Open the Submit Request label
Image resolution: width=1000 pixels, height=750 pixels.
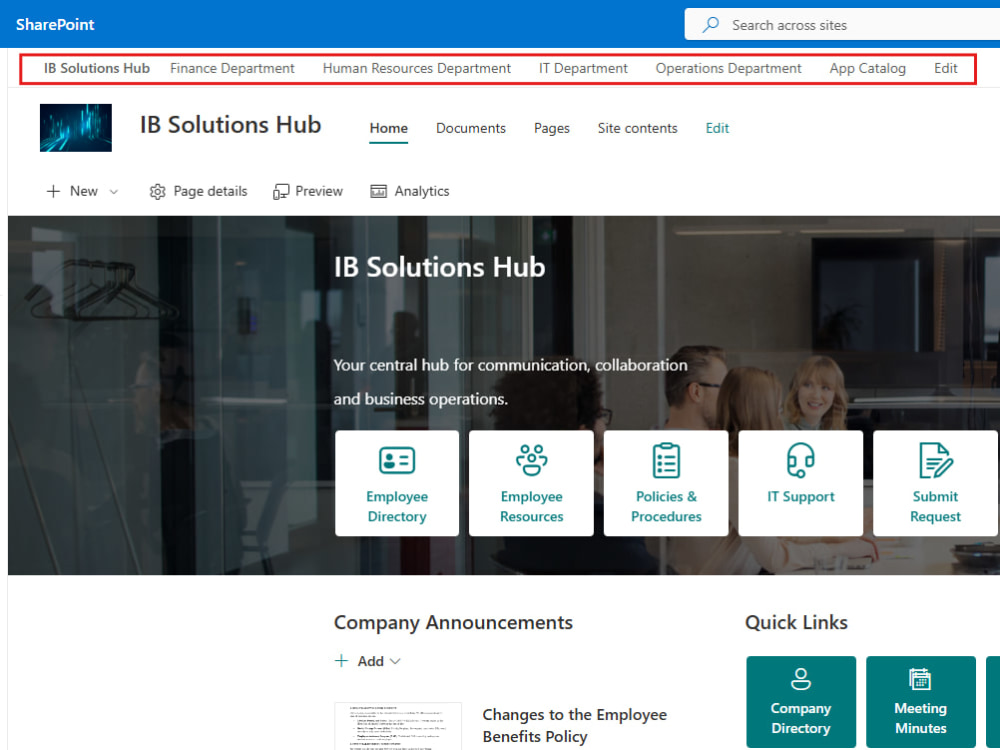tap(935, 506)
